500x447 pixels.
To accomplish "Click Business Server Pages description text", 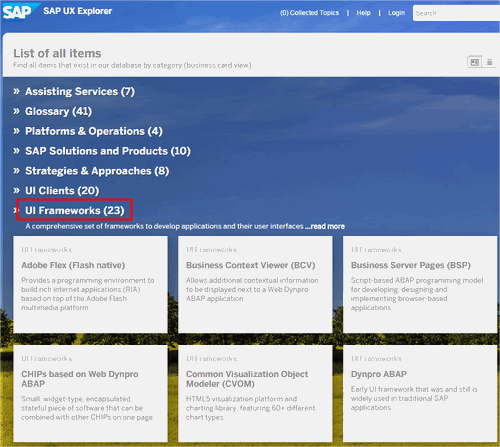I will tap(417, 294).
